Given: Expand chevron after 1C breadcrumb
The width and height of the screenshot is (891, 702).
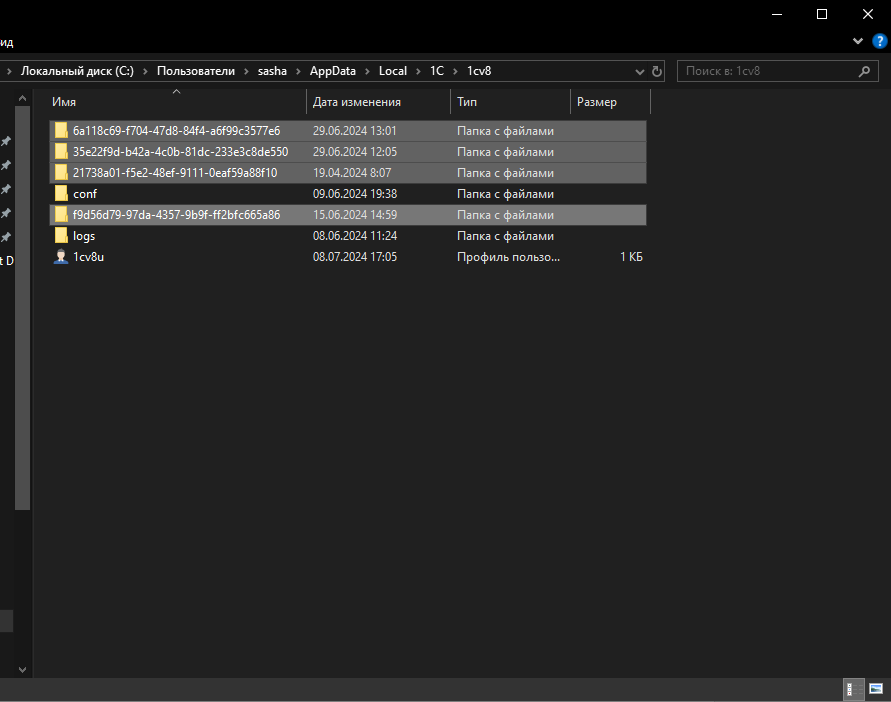Looking at the screenshot, I should click(455, 72).
